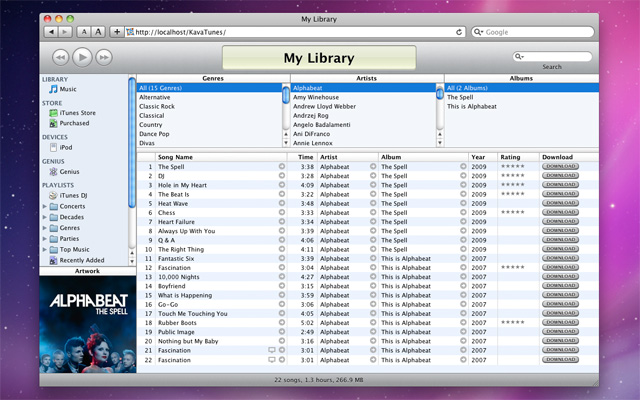Open iTunes Store from the sidebar
This screenshot has height=400, width=640.
pyautogui.click(x=76, y=113)
